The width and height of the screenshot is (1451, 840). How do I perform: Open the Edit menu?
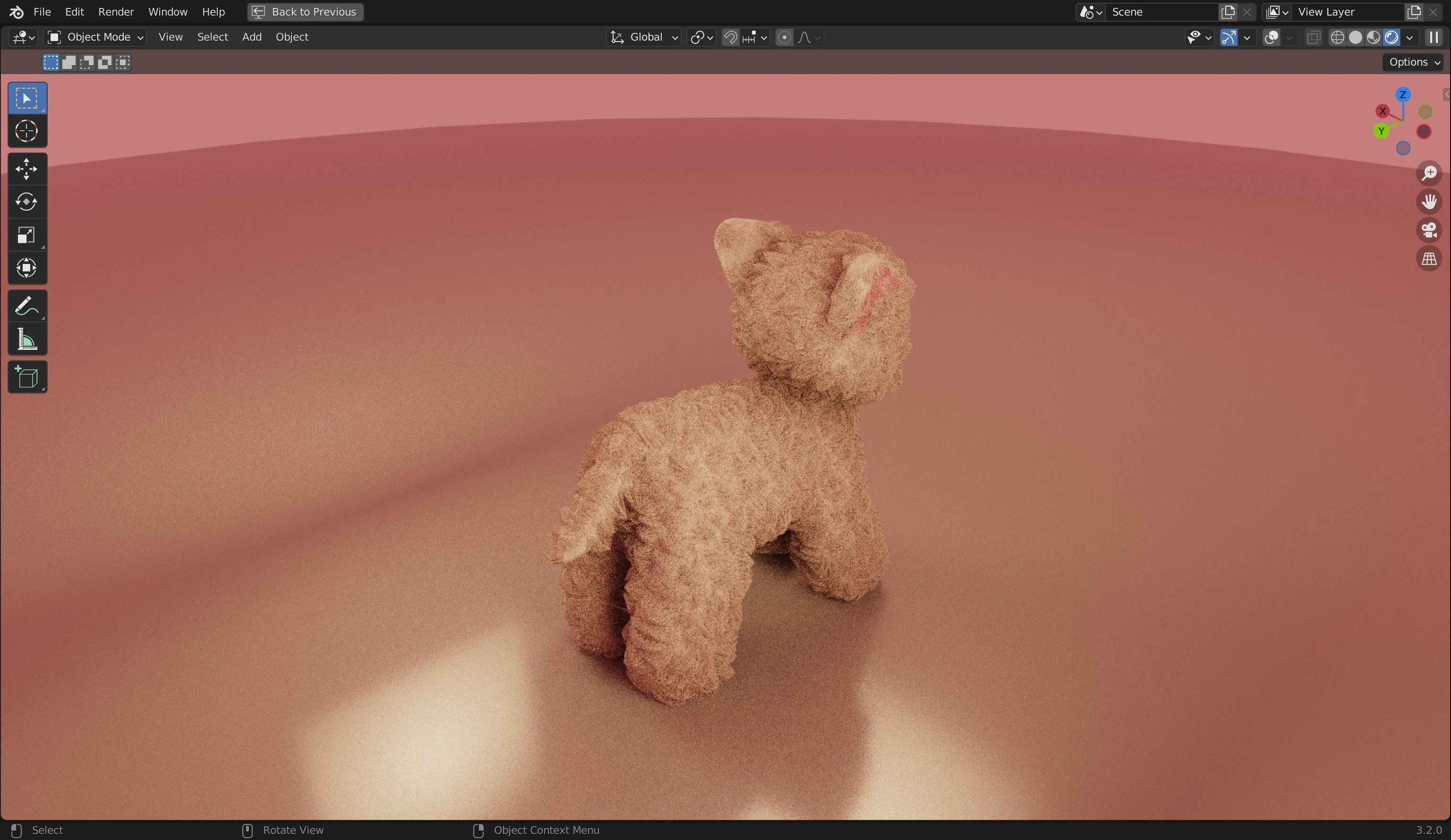click(x=74, y=12)
